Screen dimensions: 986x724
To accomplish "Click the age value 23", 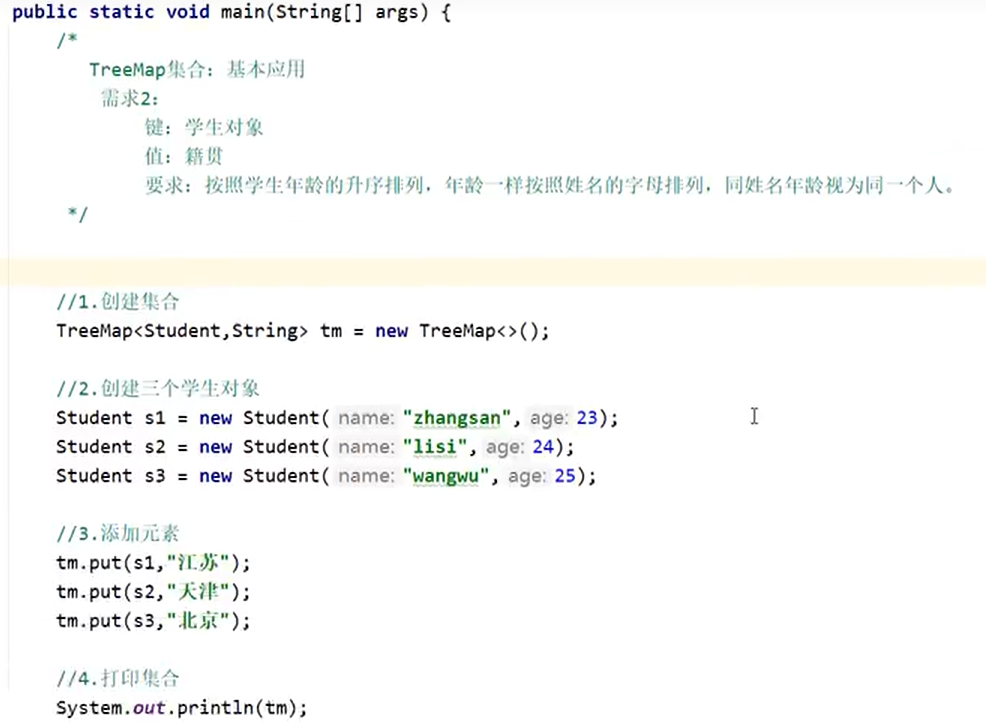I will 587,418.
